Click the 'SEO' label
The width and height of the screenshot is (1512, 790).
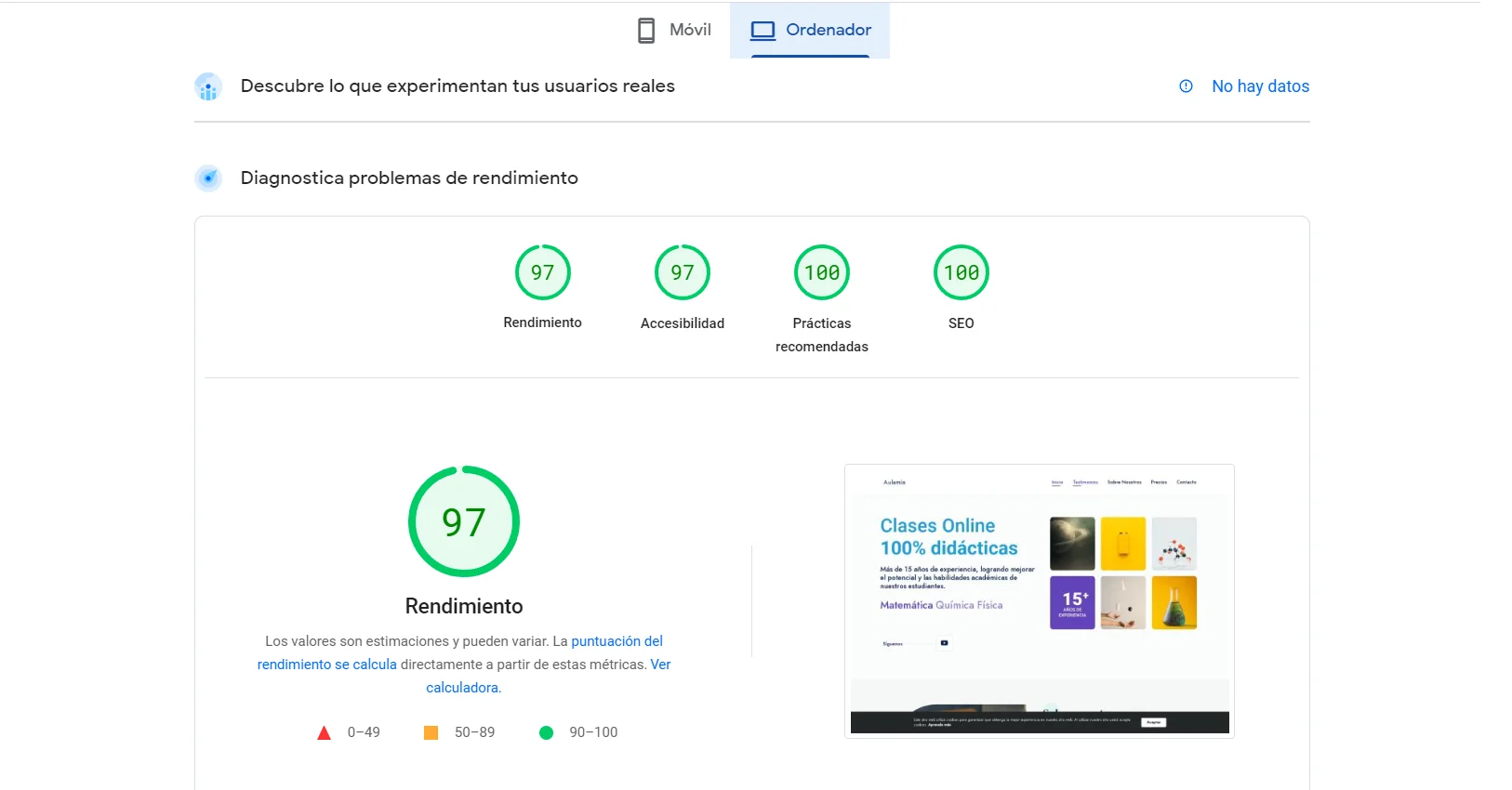(962, 323)
